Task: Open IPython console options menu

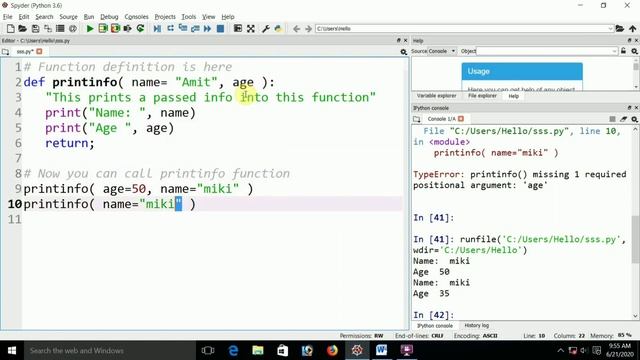Action: [x=635, y=119]
